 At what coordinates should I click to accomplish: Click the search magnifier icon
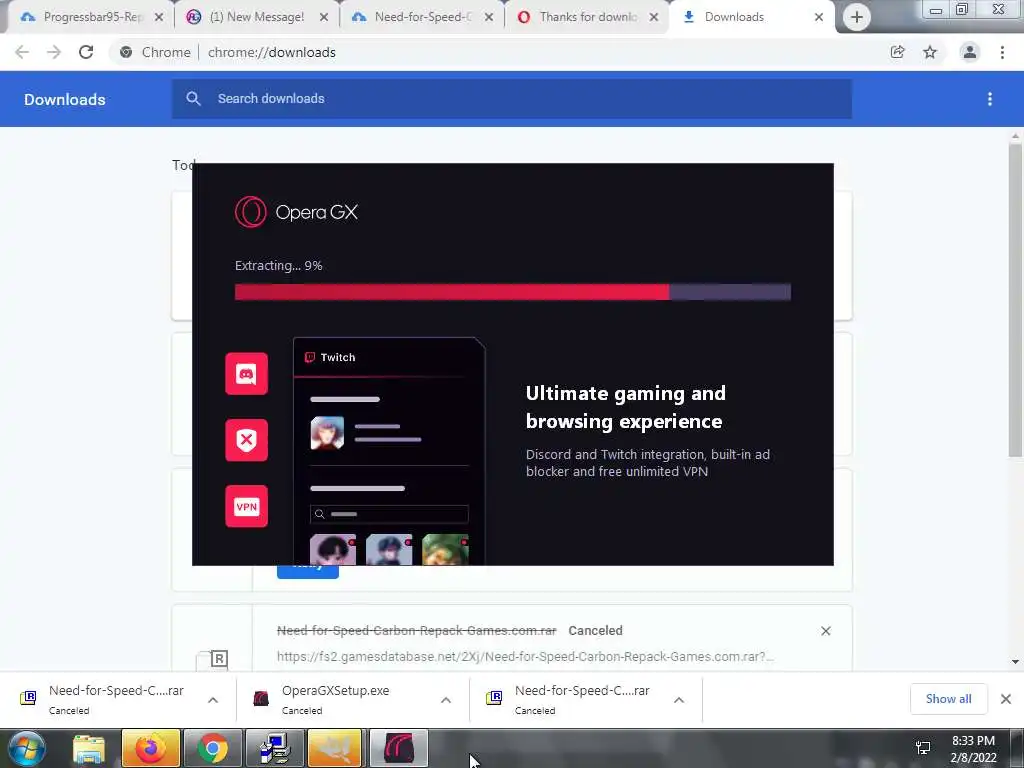(193, 99)
